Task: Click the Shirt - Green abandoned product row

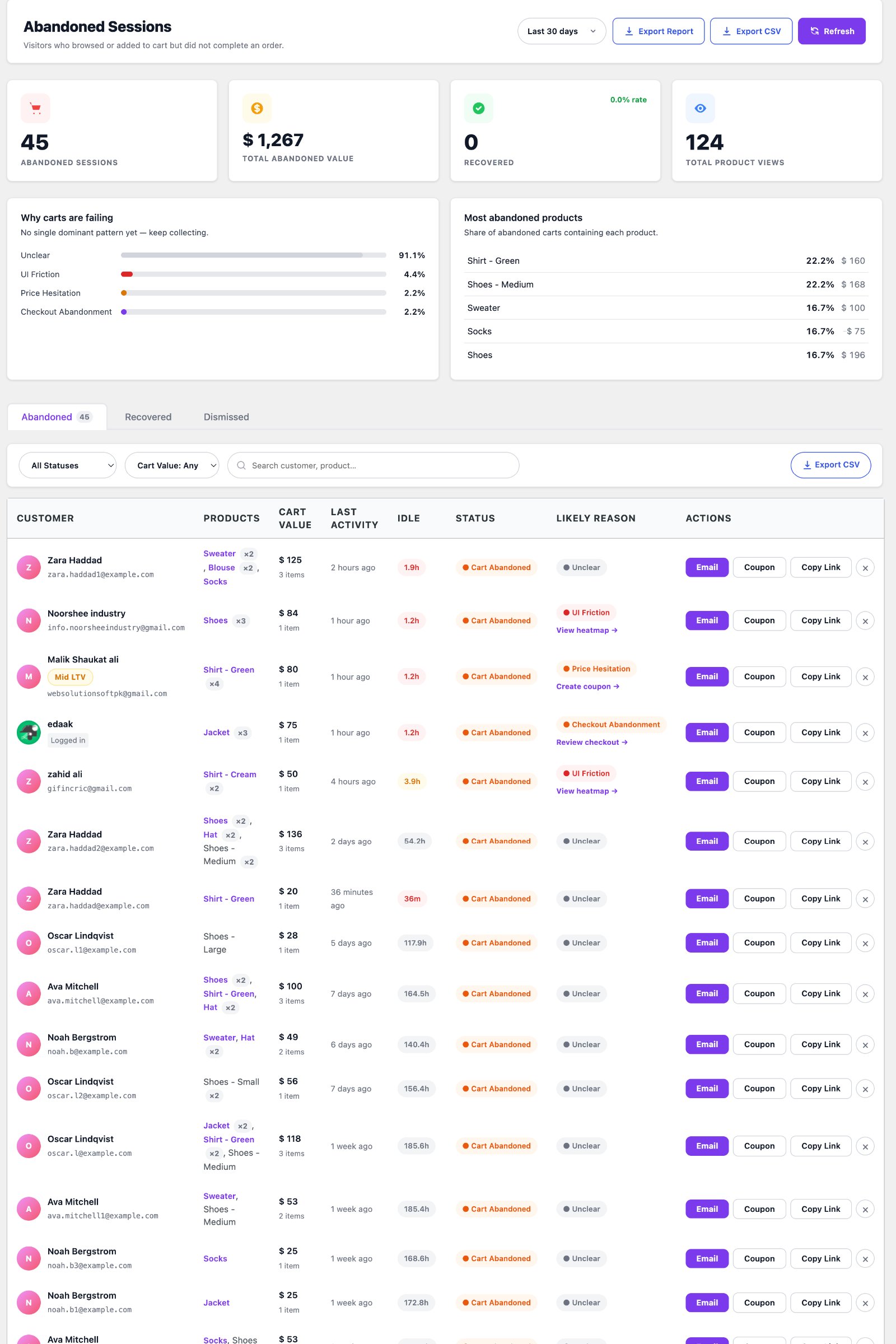Action: (x=666, y=260)
